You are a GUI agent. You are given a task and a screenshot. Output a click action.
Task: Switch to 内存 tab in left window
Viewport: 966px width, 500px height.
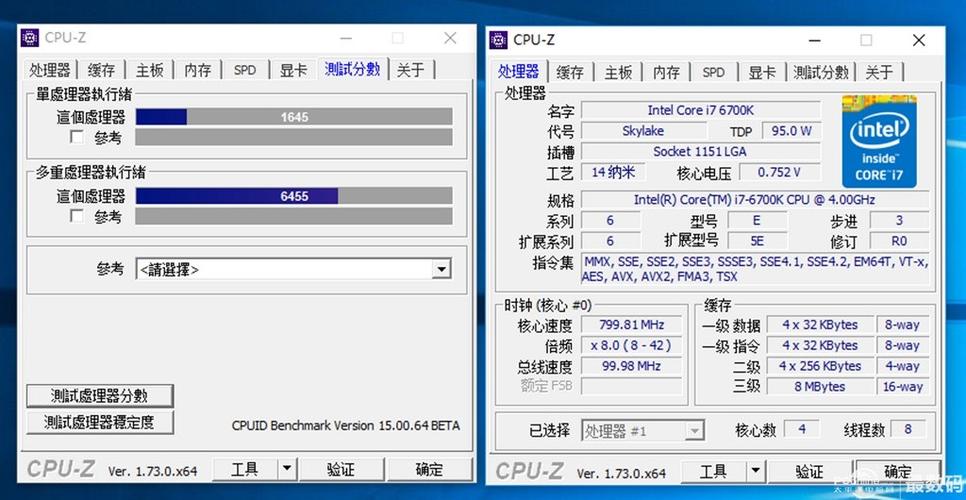[x=198, y=70]
